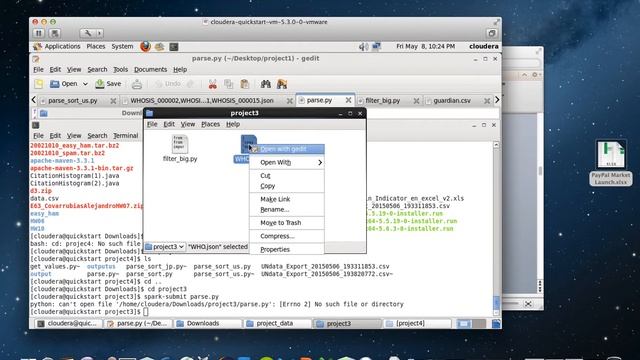Open the cloudera user menu
The image size is (640, 360).
[484, 47]
